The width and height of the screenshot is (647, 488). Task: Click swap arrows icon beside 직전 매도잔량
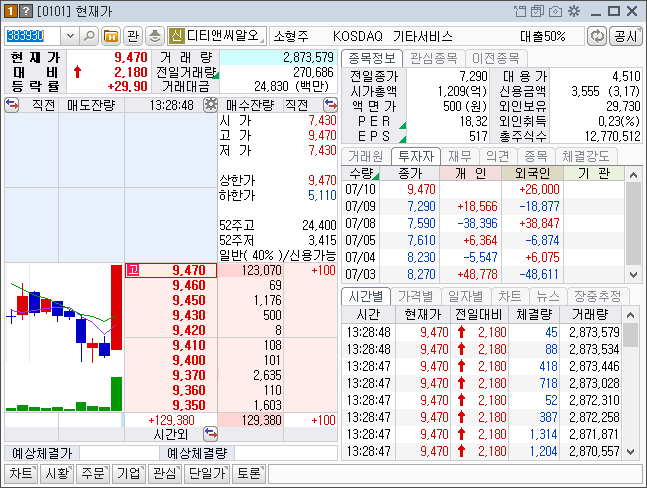click(x=12, y=105)
